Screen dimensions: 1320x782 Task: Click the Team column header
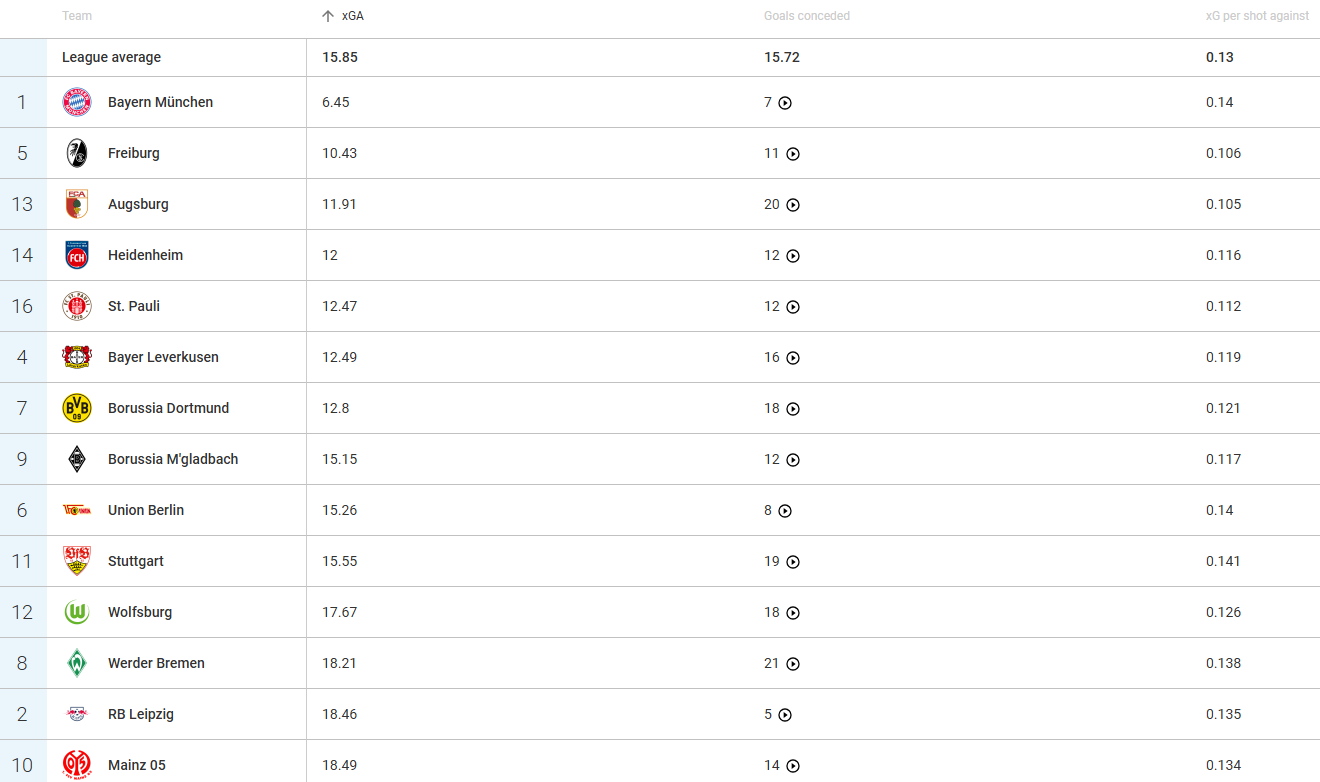click(77, 16)
